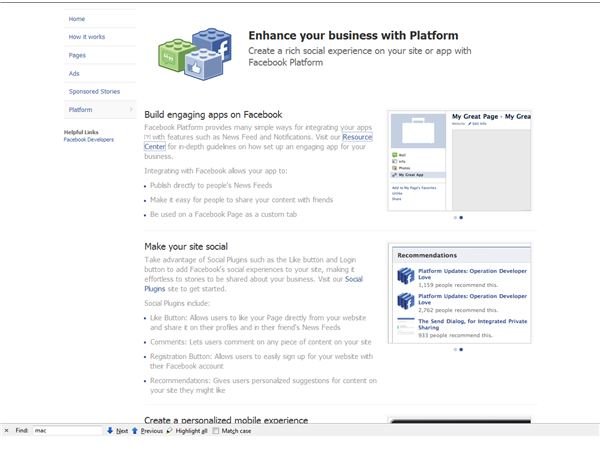Open the Facebook Developers helpful link
This screenshot has width=600, height=449.
(x=89, y=140)
